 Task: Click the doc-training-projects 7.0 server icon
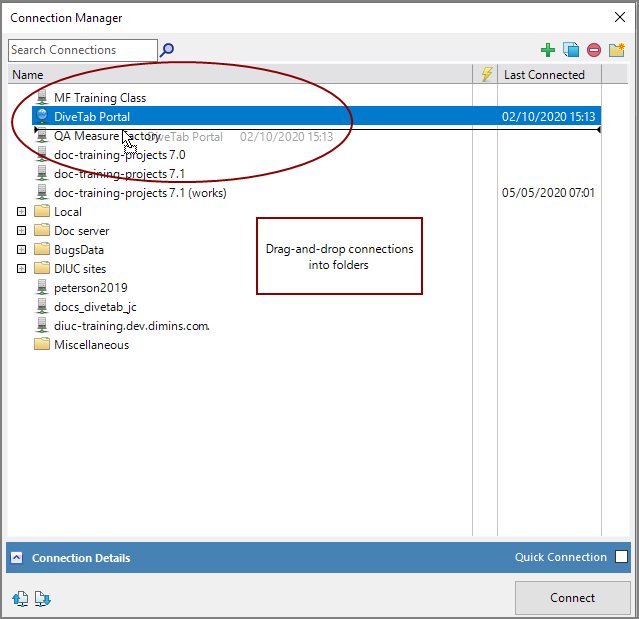pos(42,154)
